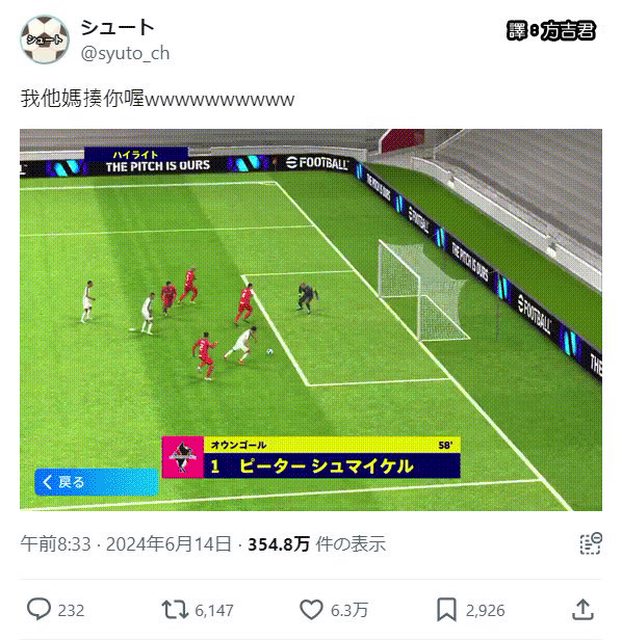Click the ハイライト highlight label

136,155
